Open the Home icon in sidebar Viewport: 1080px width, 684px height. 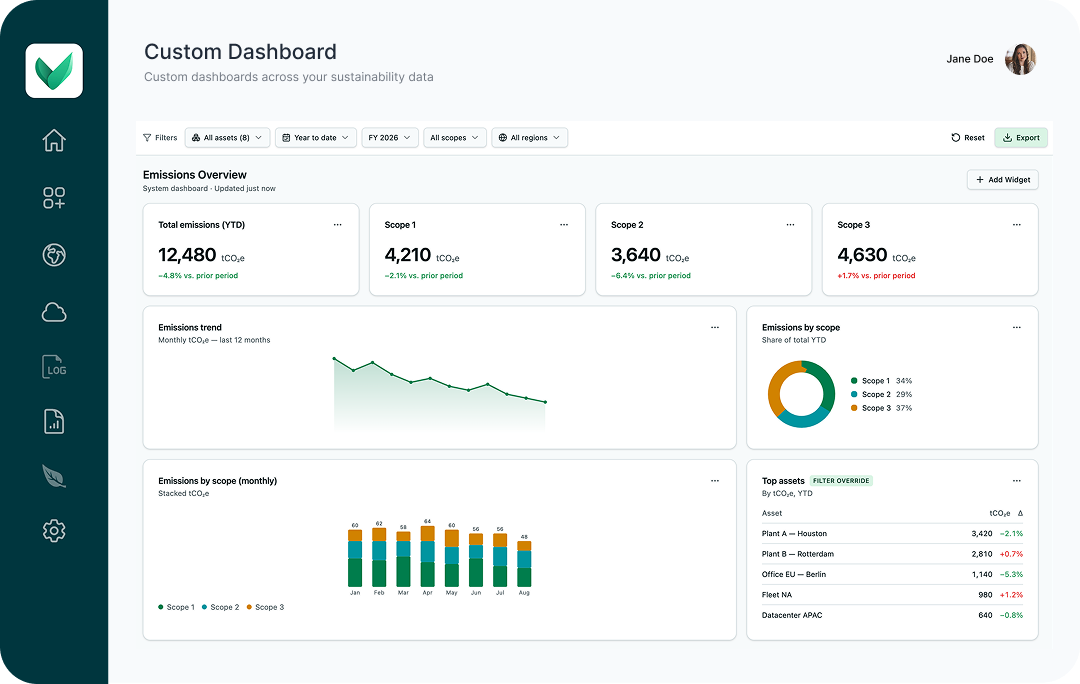[x=54, y=141]
